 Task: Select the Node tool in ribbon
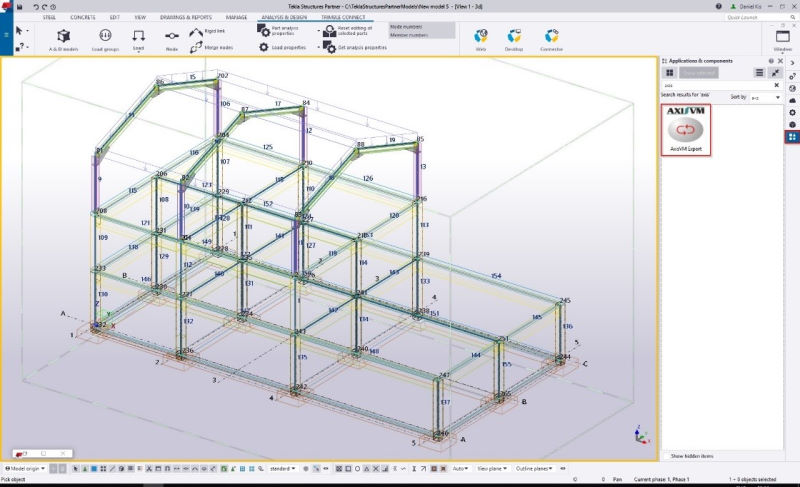click(171, 37)
